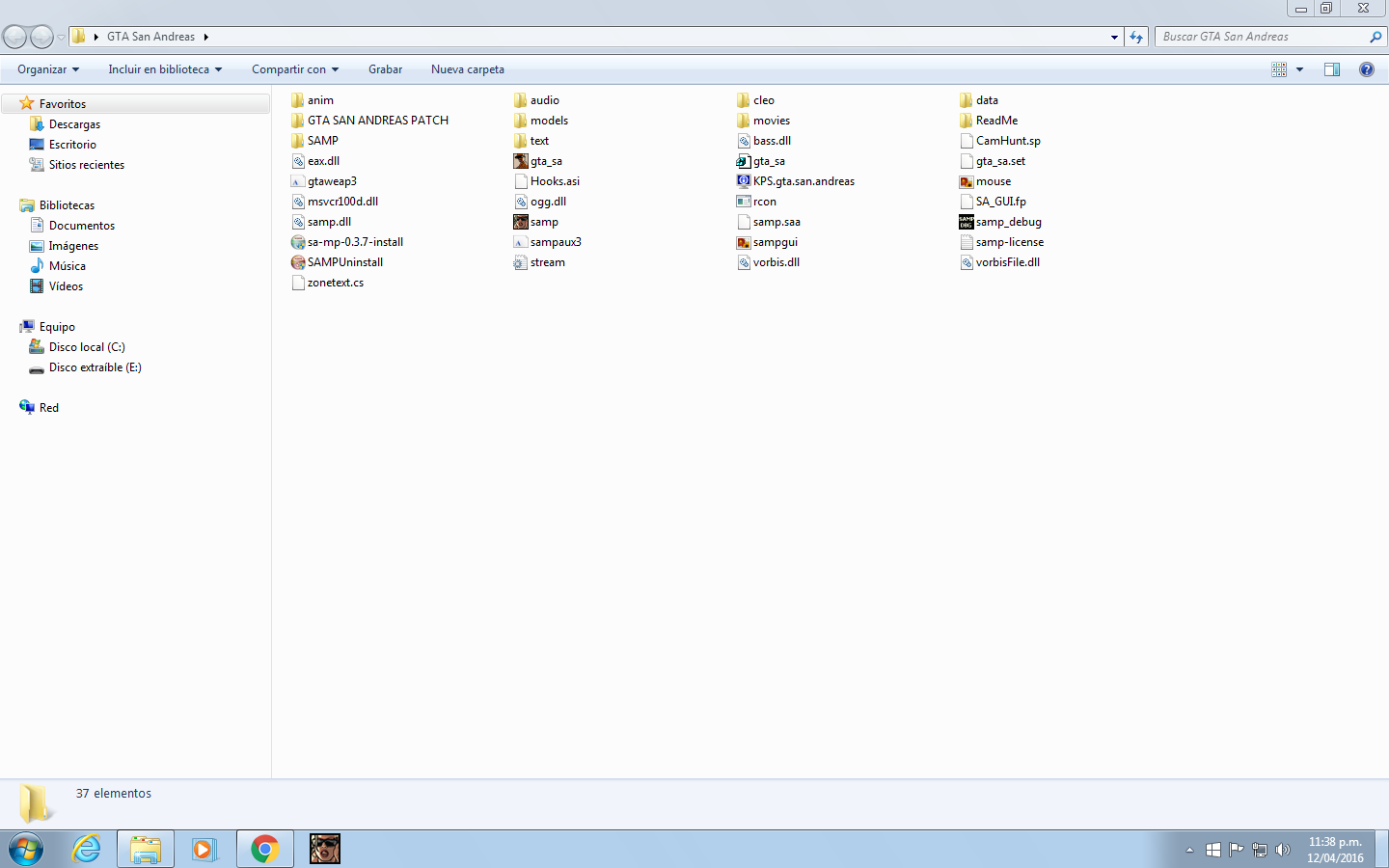Open the GTA SAN ANDREAS PATCH folder
This screenshot has width=1389, height=868.
tap(369, 121)
